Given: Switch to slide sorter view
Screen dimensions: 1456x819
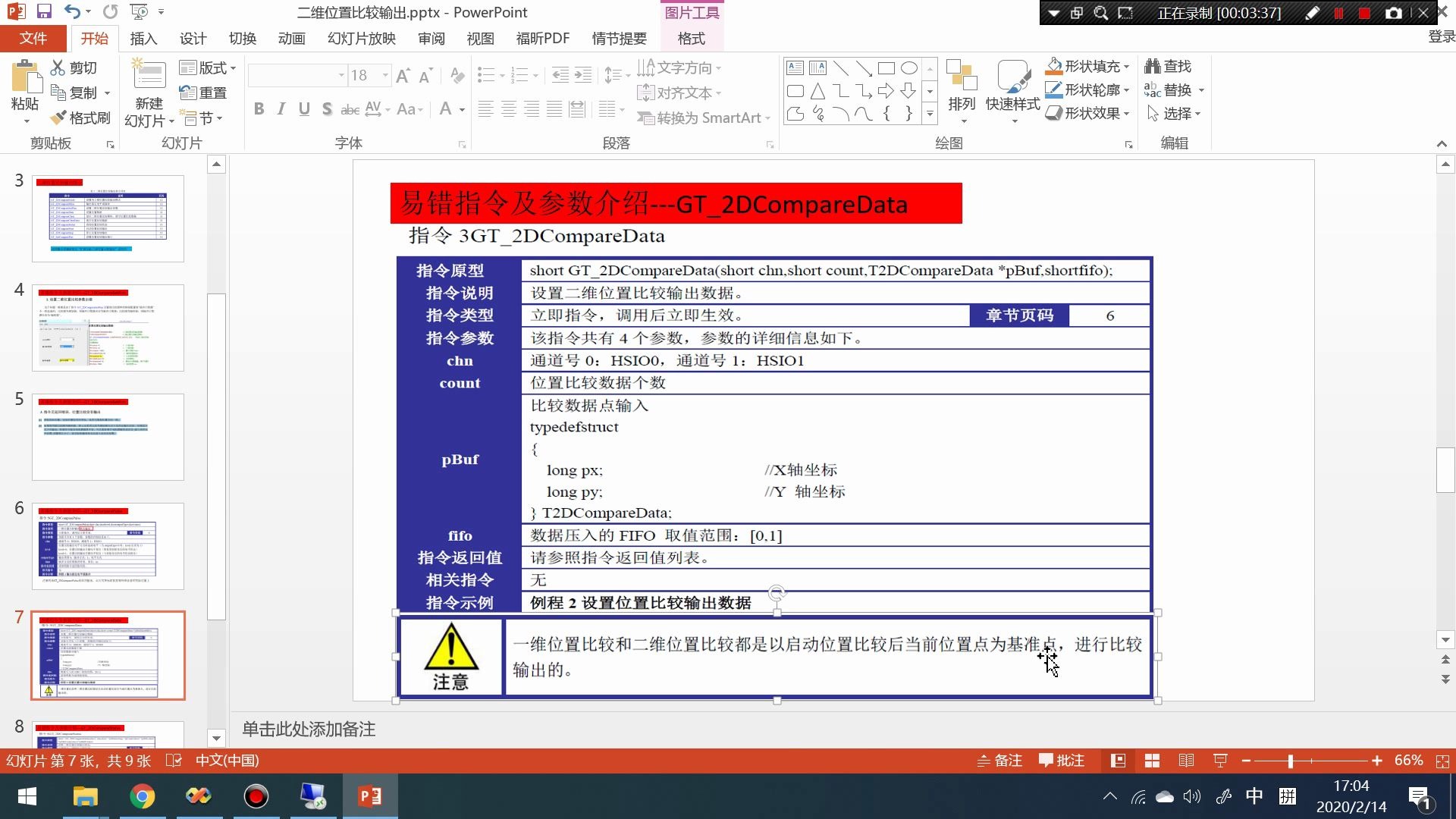Looking at the screenshot, I should (1152, 761).
